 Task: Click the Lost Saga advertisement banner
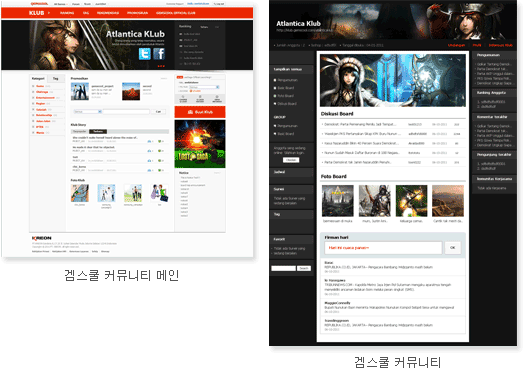[200, 144]
